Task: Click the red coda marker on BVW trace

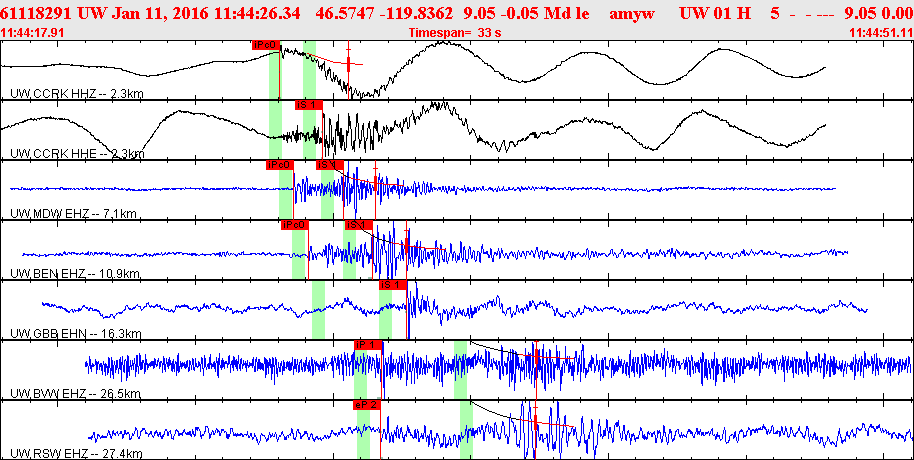Action: [536, 356]
